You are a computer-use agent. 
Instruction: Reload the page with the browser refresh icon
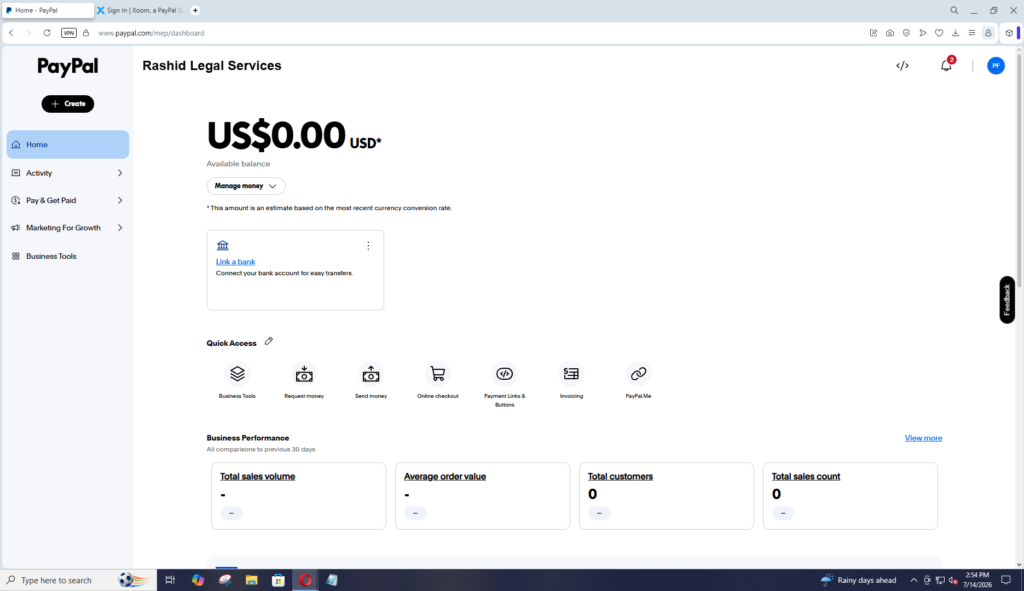(x=47, y=33)
